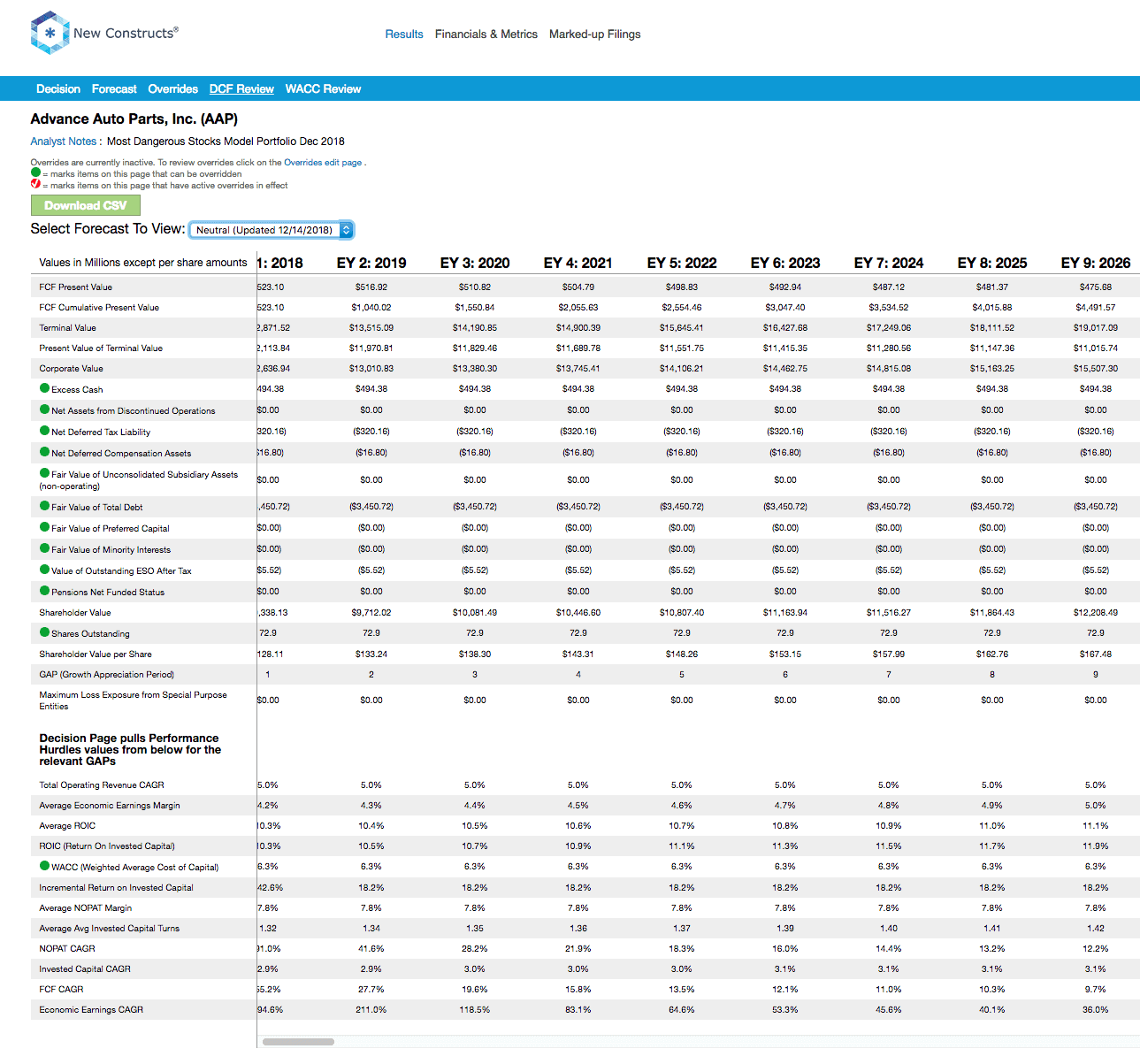
Task: Click green dot beside Pensions Net Funded Status
Action: (x=44, y=591)
